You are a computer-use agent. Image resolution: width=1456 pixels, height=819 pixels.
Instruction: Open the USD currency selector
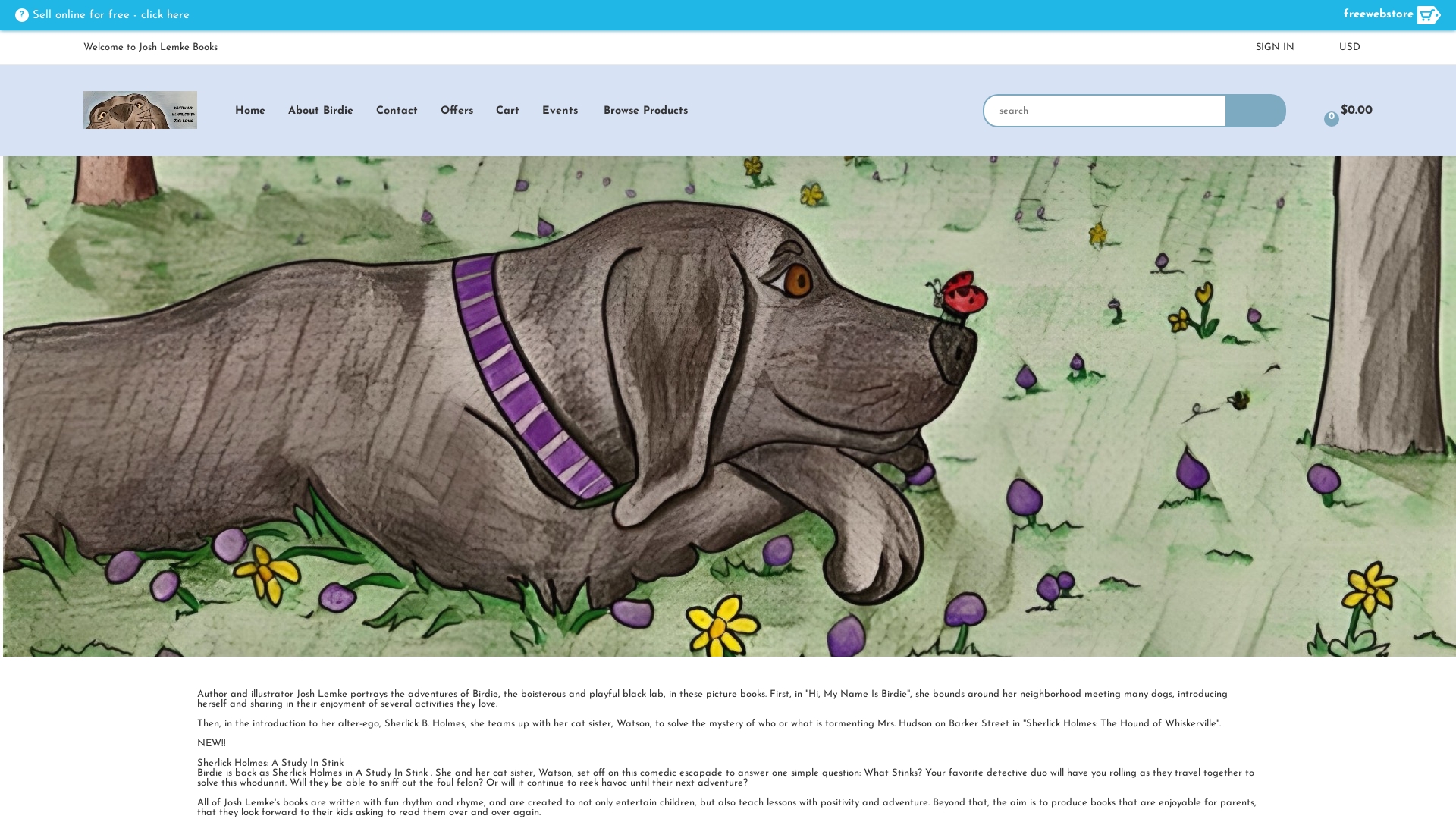tap(1350, 47)
